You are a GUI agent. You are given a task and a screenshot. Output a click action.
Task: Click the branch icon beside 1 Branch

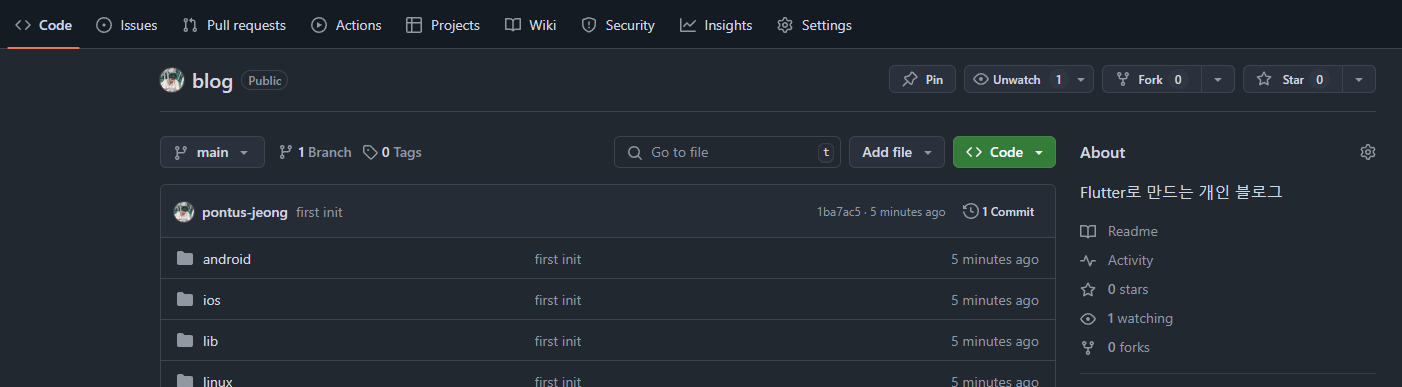pyautogui.click(x=286, y=152)
